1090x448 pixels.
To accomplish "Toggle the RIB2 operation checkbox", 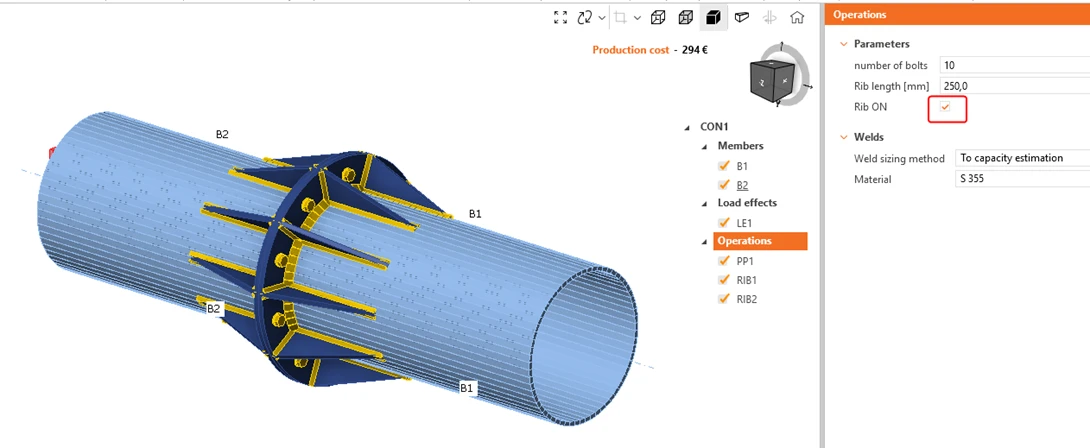I will tap(724, 299).
